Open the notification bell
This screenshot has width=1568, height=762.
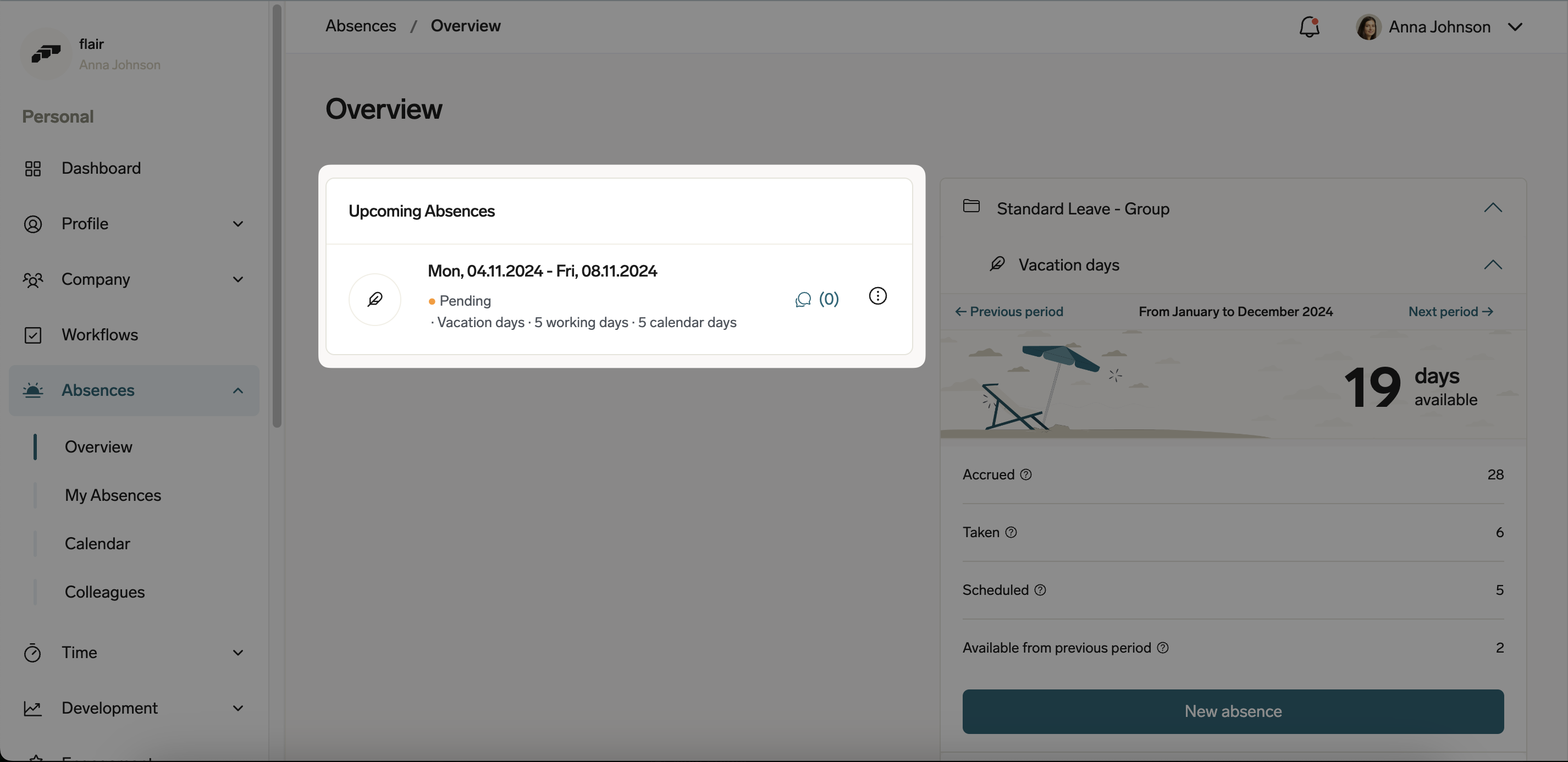1309,27
